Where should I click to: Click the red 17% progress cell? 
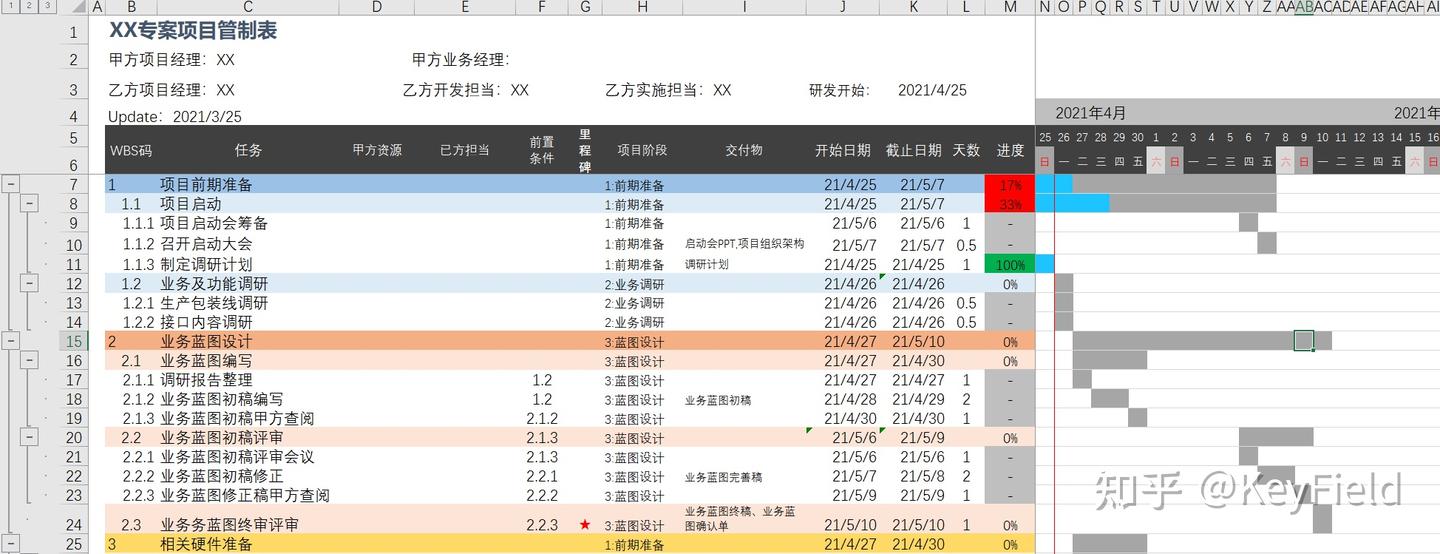point(1010,185)
